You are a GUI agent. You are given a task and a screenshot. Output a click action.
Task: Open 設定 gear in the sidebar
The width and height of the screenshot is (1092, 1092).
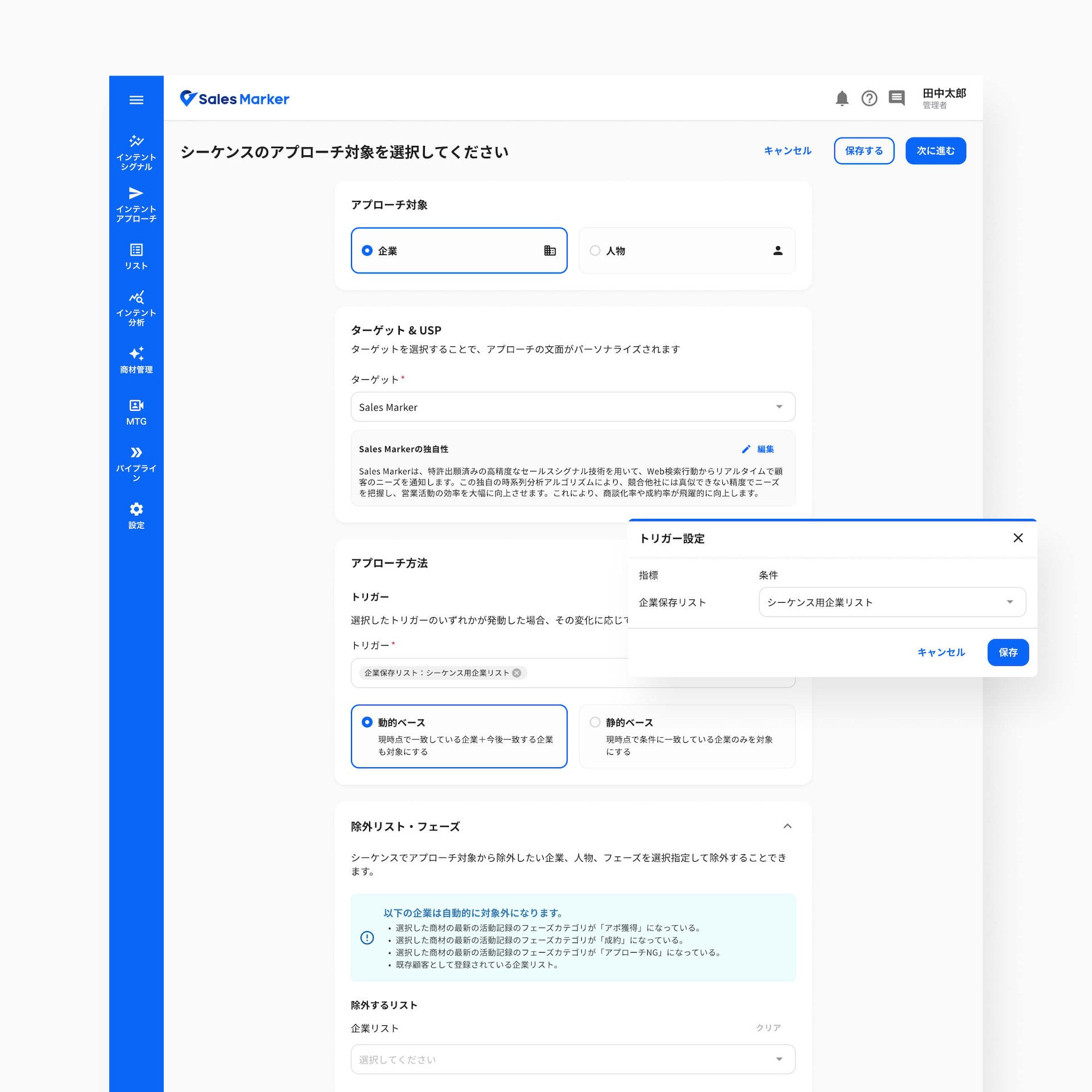pos(136,516)
